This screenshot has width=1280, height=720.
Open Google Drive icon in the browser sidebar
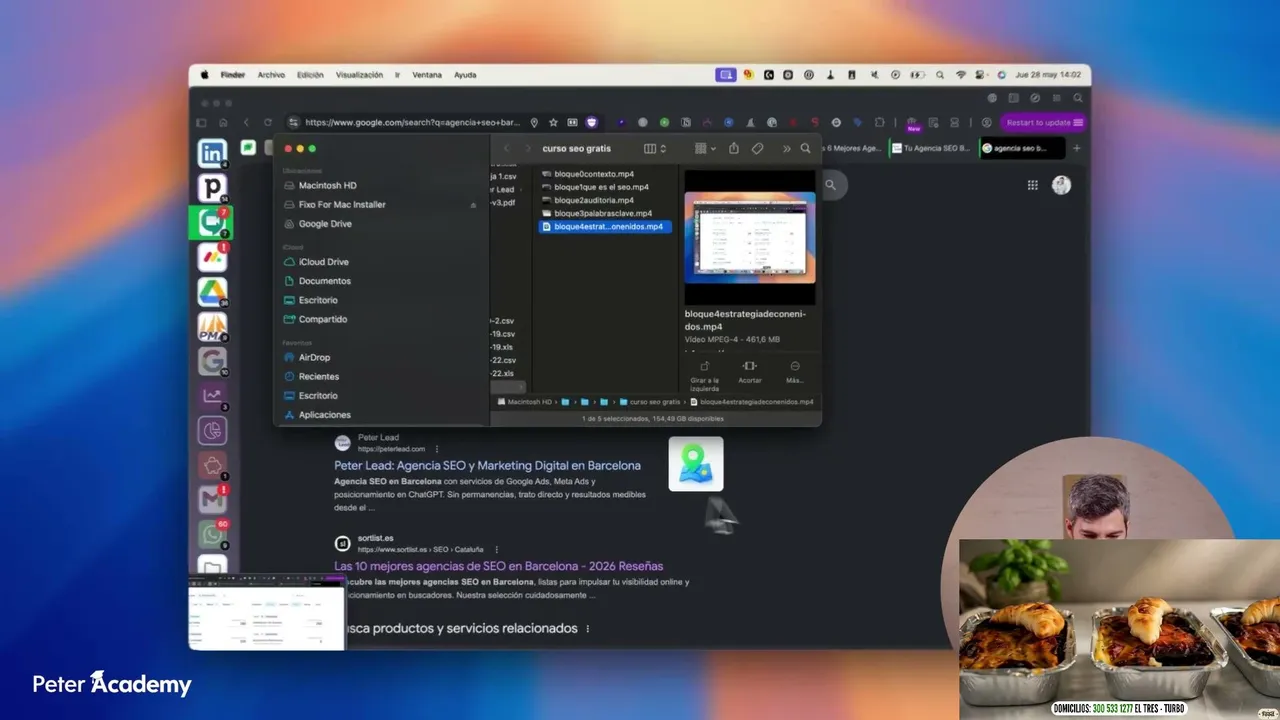(x=212, y=292)
